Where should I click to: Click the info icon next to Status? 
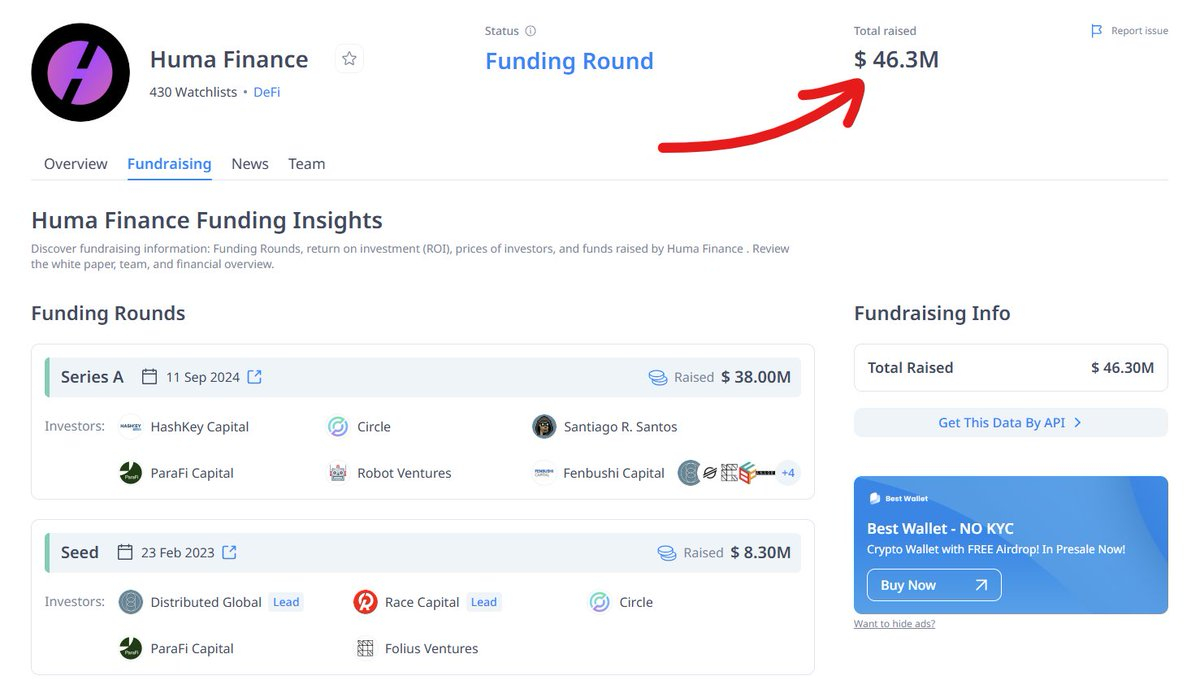[x=530, y=31]
